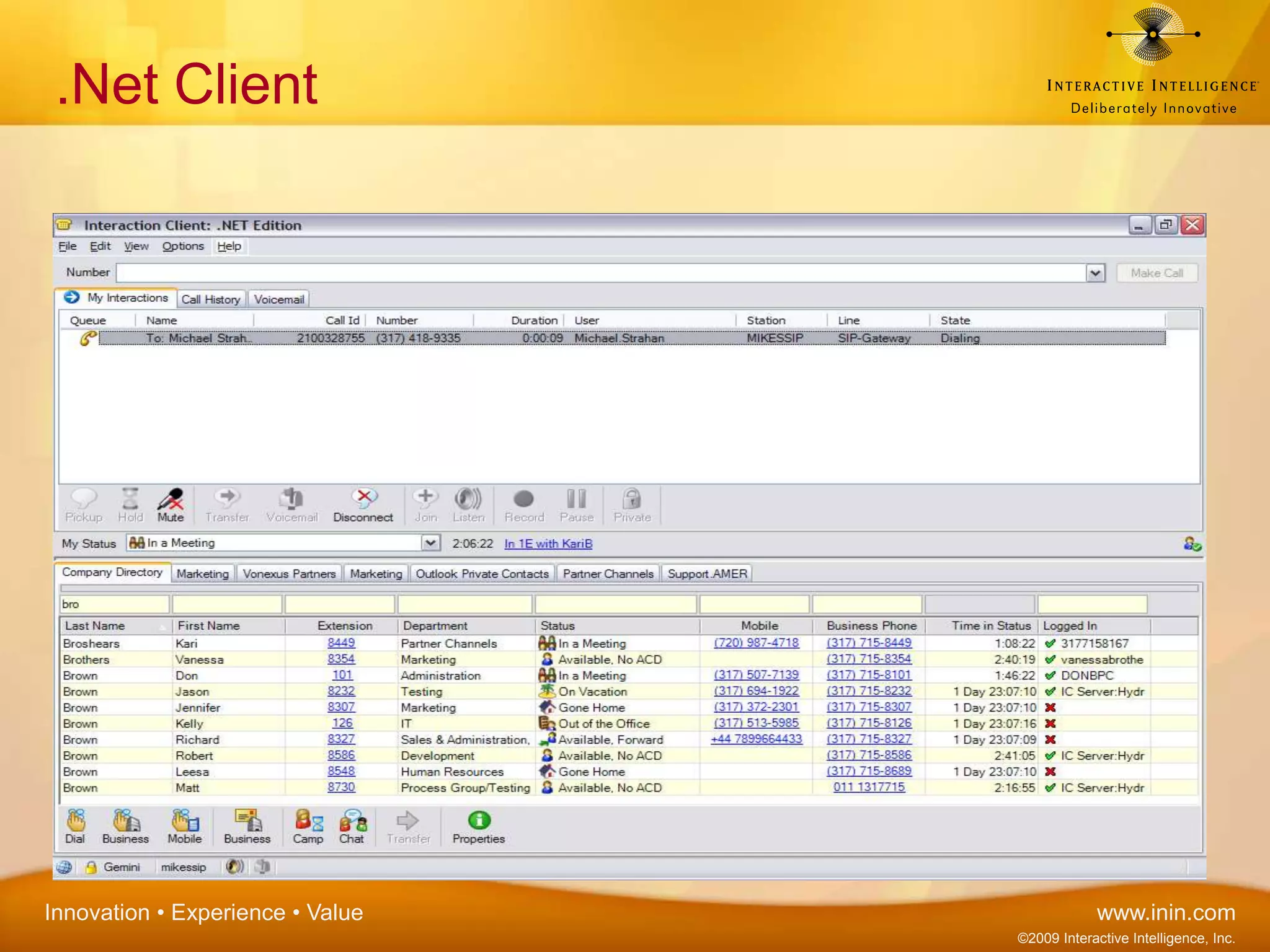The width and height of the screenshot is (1270, 952).
Task: Click the In 1E with KariB link
Action: [x=548, y=544]
